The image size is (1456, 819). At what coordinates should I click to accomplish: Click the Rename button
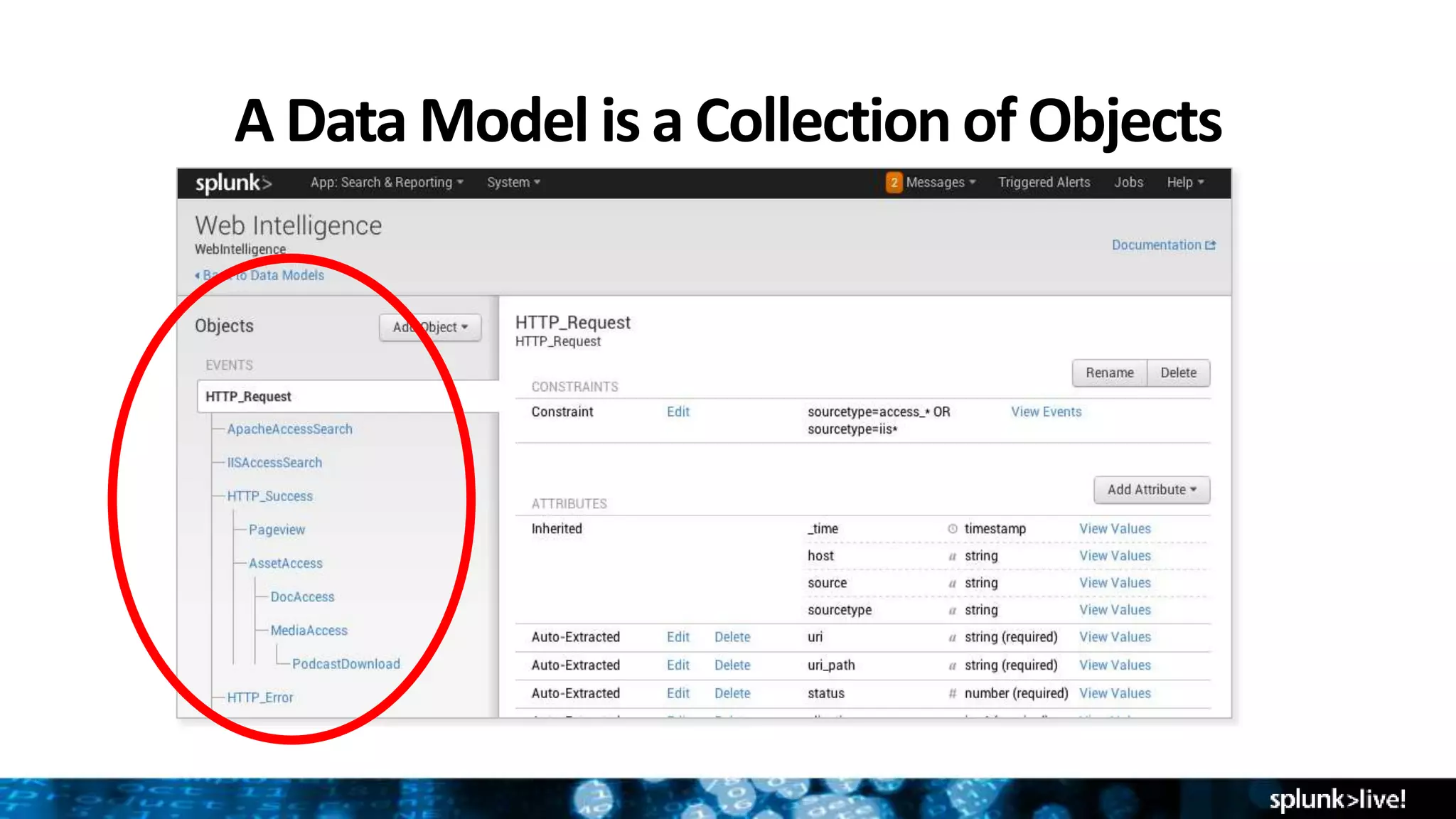coord(1110,373)
